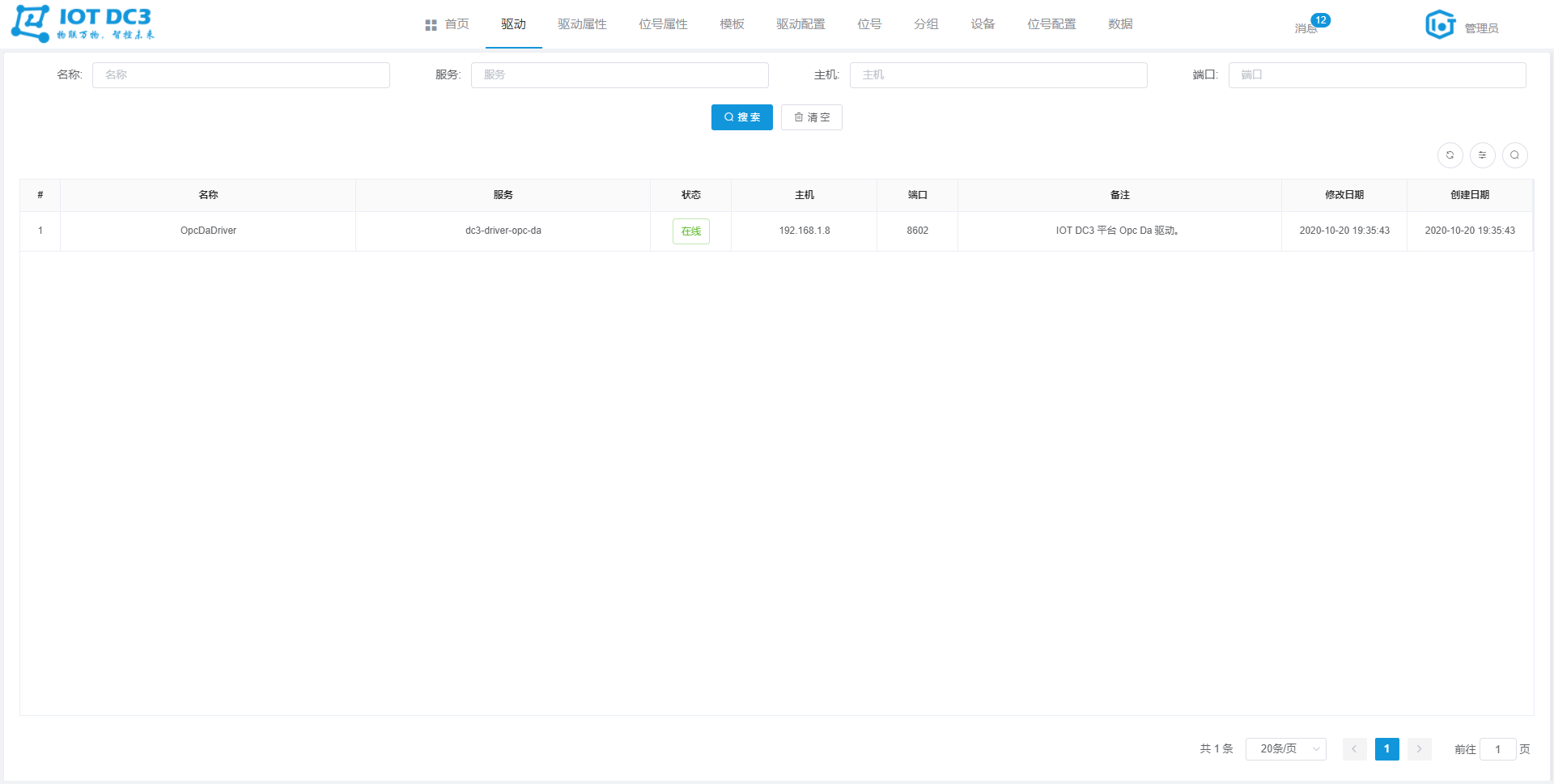
Task: Open the 管理员 user menu
Action: coord(1481,28)
